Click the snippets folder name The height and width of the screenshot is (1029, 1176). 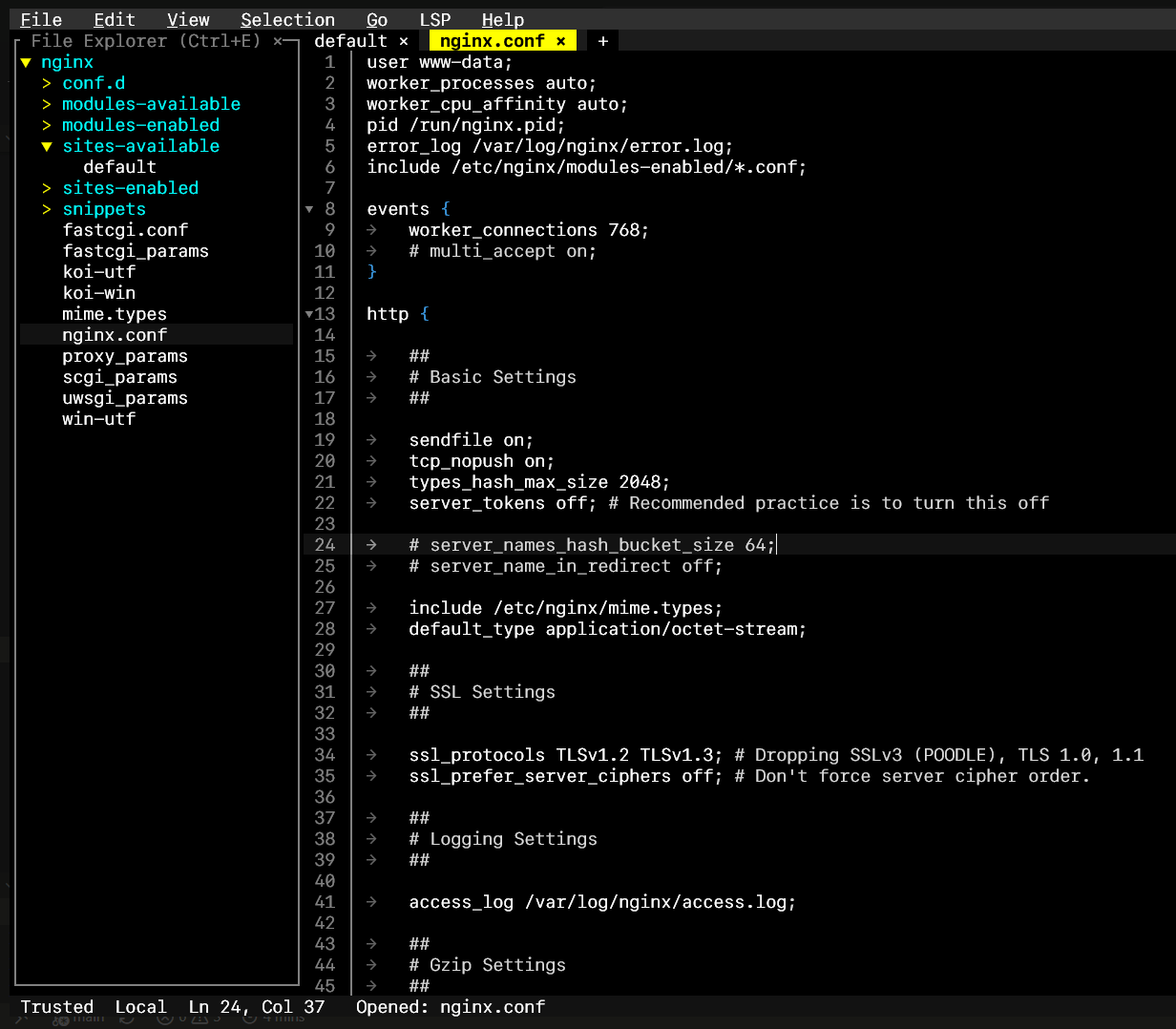pyautogui.click(x=104, y=209)
